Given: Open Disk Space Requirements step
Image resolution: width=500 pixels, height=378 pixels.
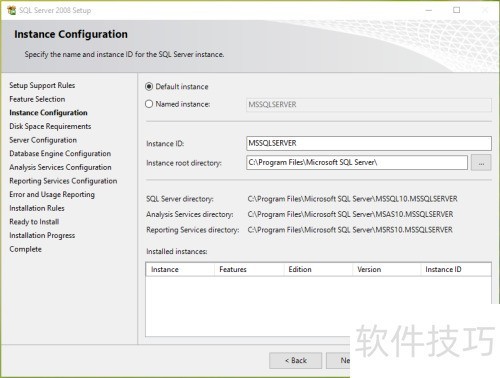Looking at the screenshot, I should tap(50, 126).
